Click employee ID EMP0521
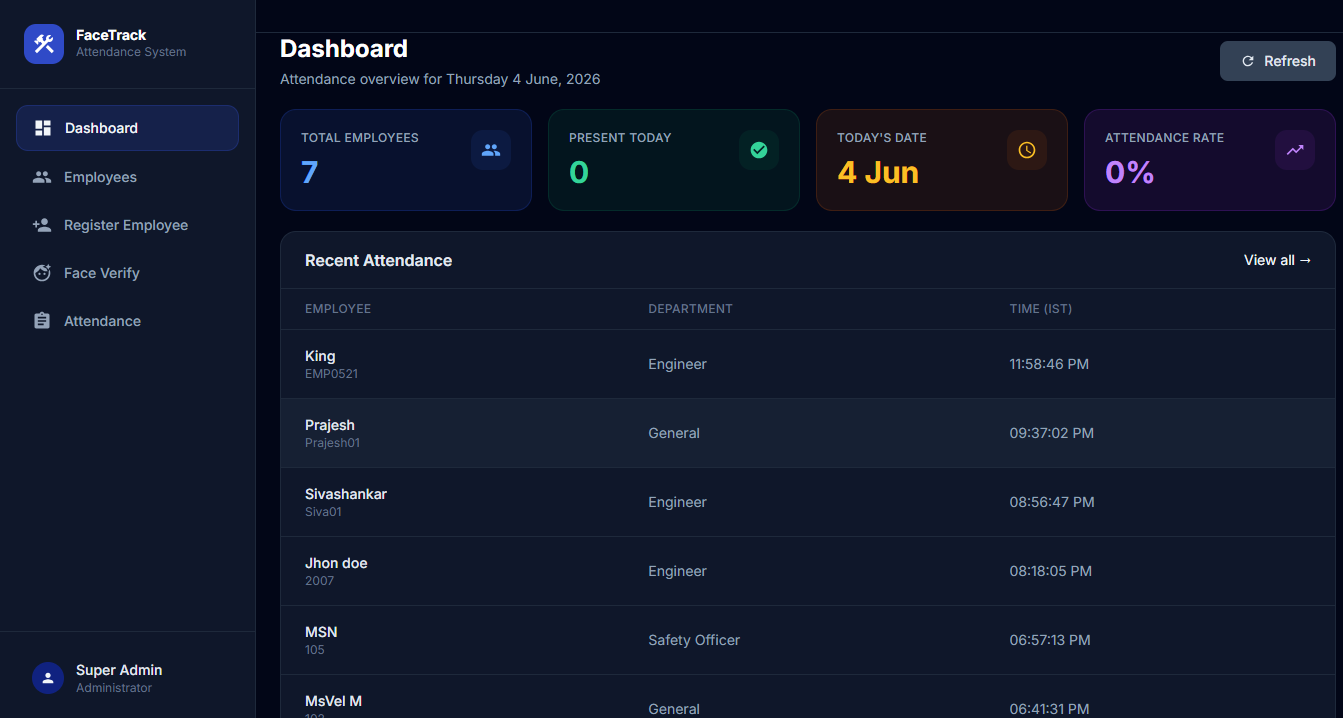1343x718 pixels. 331,374
